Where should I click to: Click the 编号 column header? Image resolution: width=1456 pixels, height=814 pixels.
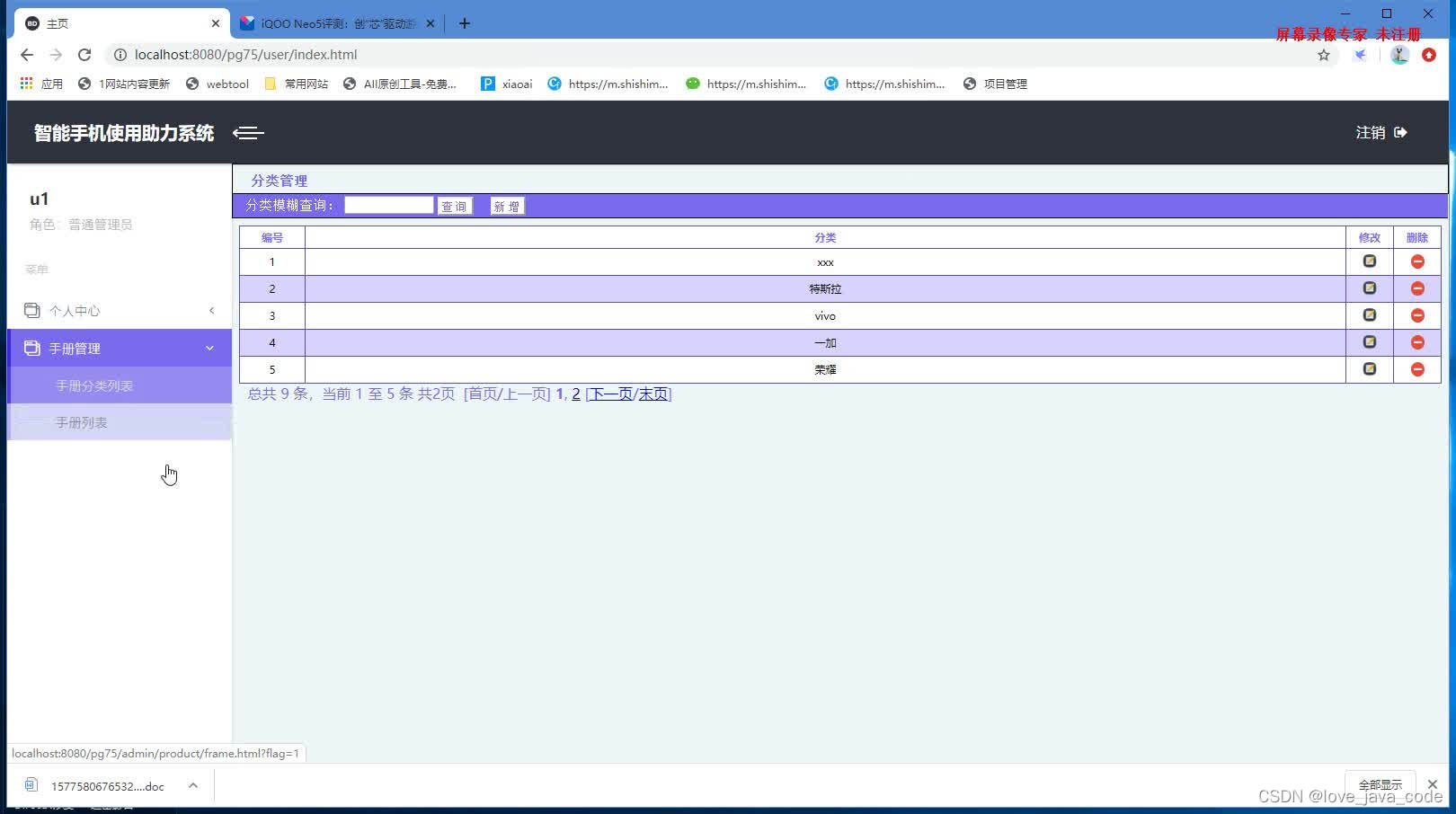272,237
